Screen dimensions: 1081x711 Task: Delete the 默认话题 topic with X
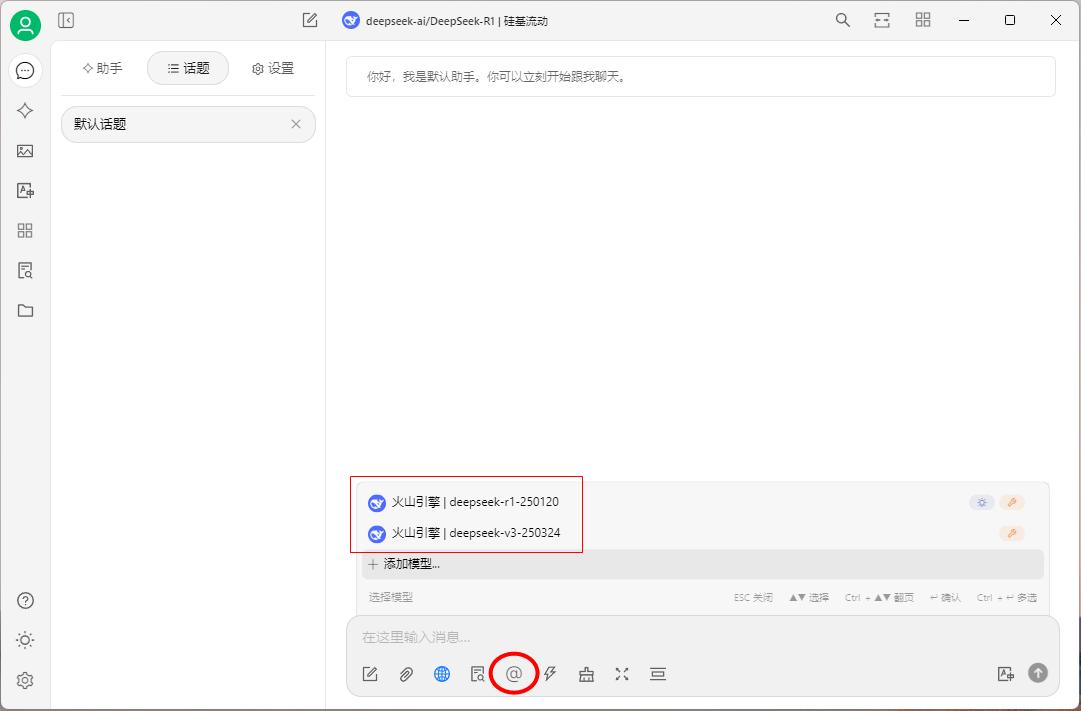[x=296, y=124]
